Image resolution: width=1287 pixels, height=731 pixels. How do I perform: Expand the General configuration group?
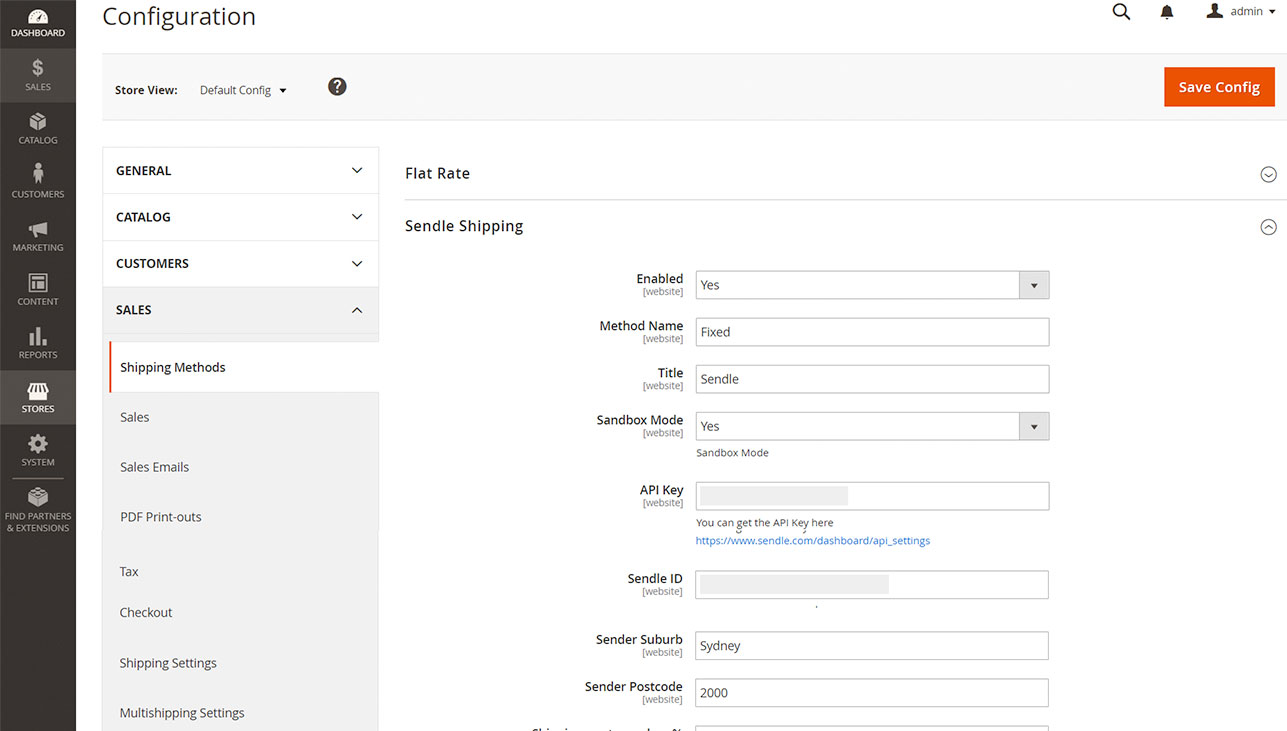pos(240,171)
